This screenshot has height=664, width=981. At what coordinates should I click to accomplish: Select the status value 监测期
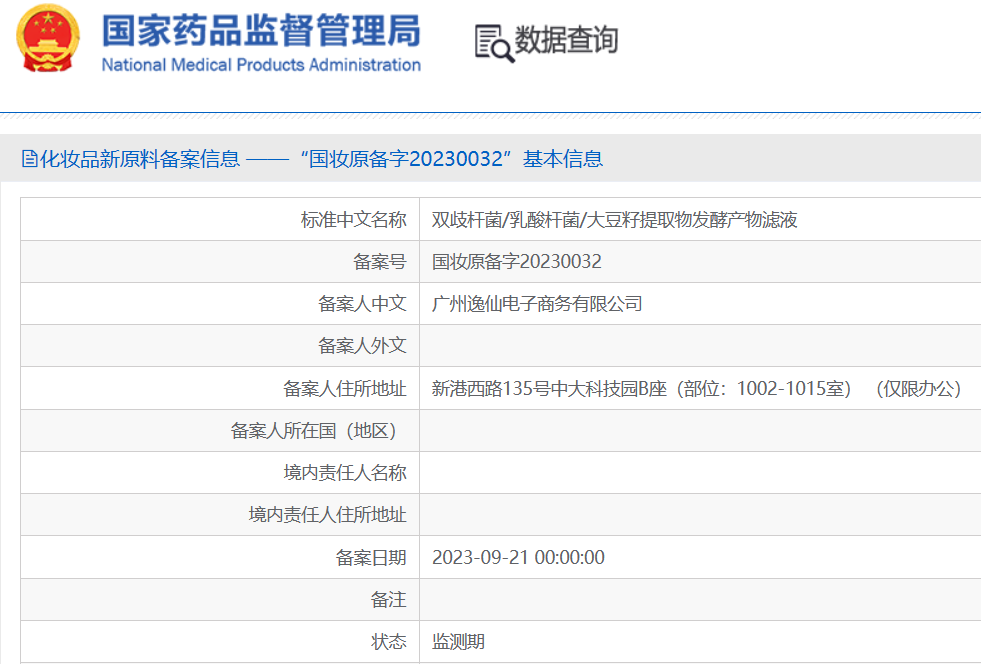[458, 641]
